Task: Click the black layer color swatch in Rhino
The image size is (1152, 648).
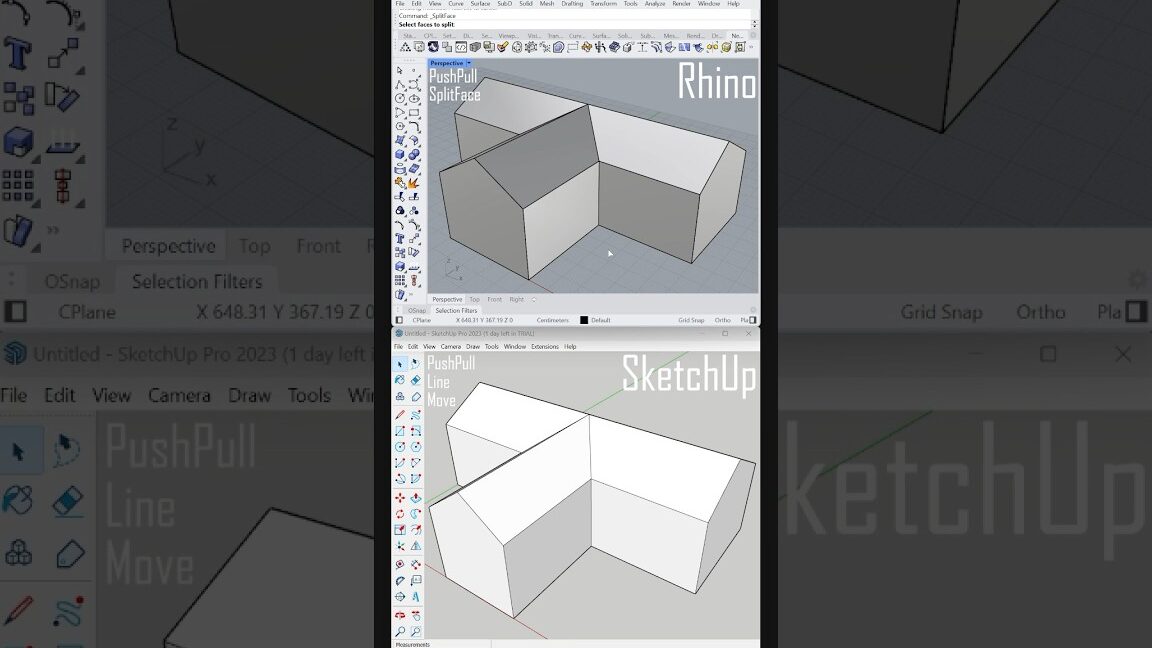Action: click(x=584, y=319)
